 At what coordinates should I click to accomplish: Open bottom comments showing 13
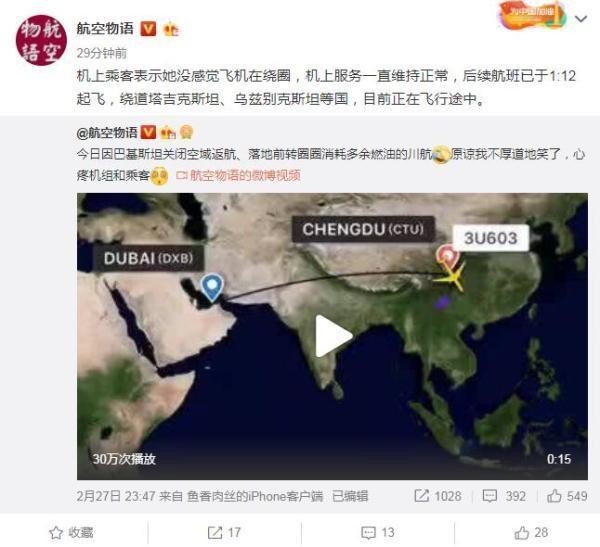[x=378, y=532]
